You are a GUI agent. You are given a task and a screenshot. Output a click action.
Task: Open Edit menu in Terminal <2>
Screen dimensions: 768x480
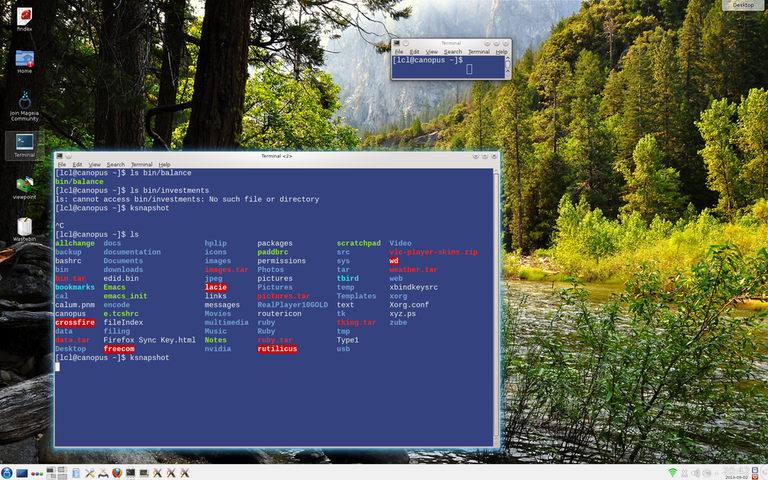tap(77, 165)
